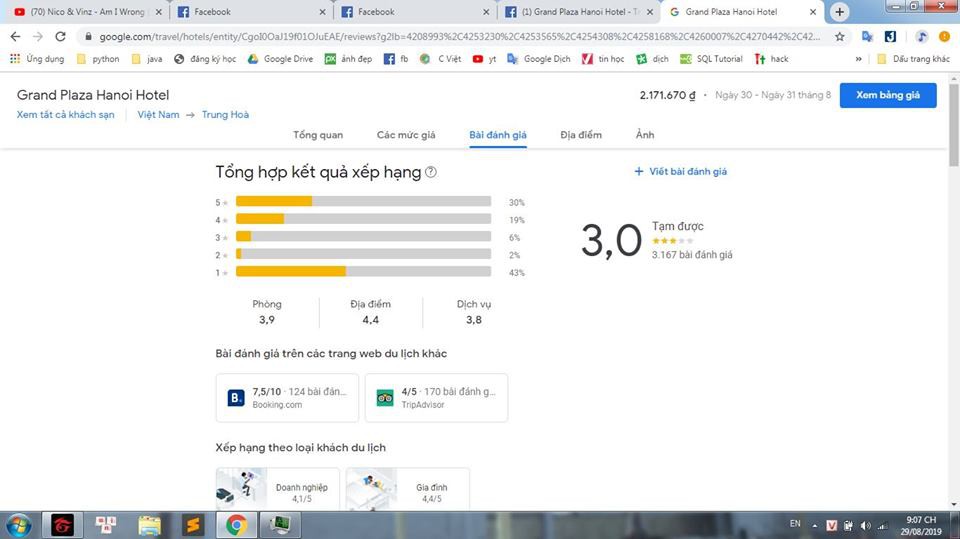The image size is (960, 539).
Task: Click the 2.171.670 ₫ price
Action: 667,95
